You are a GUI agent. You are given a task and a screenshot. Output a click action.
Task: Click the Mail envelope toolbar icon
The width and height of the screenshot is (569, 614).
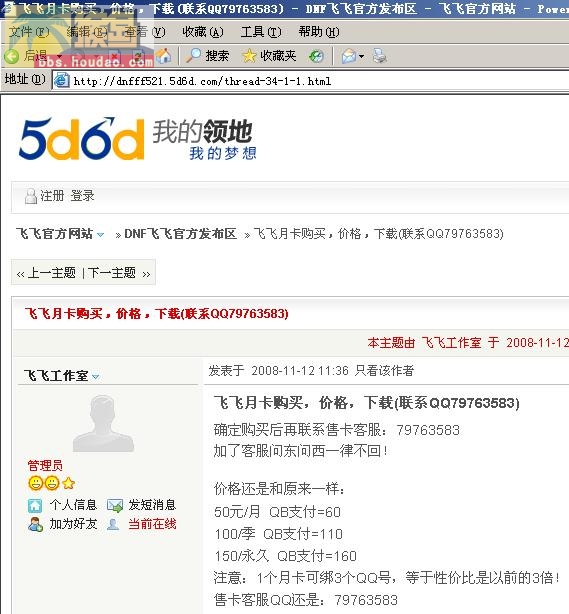(349, 56)
